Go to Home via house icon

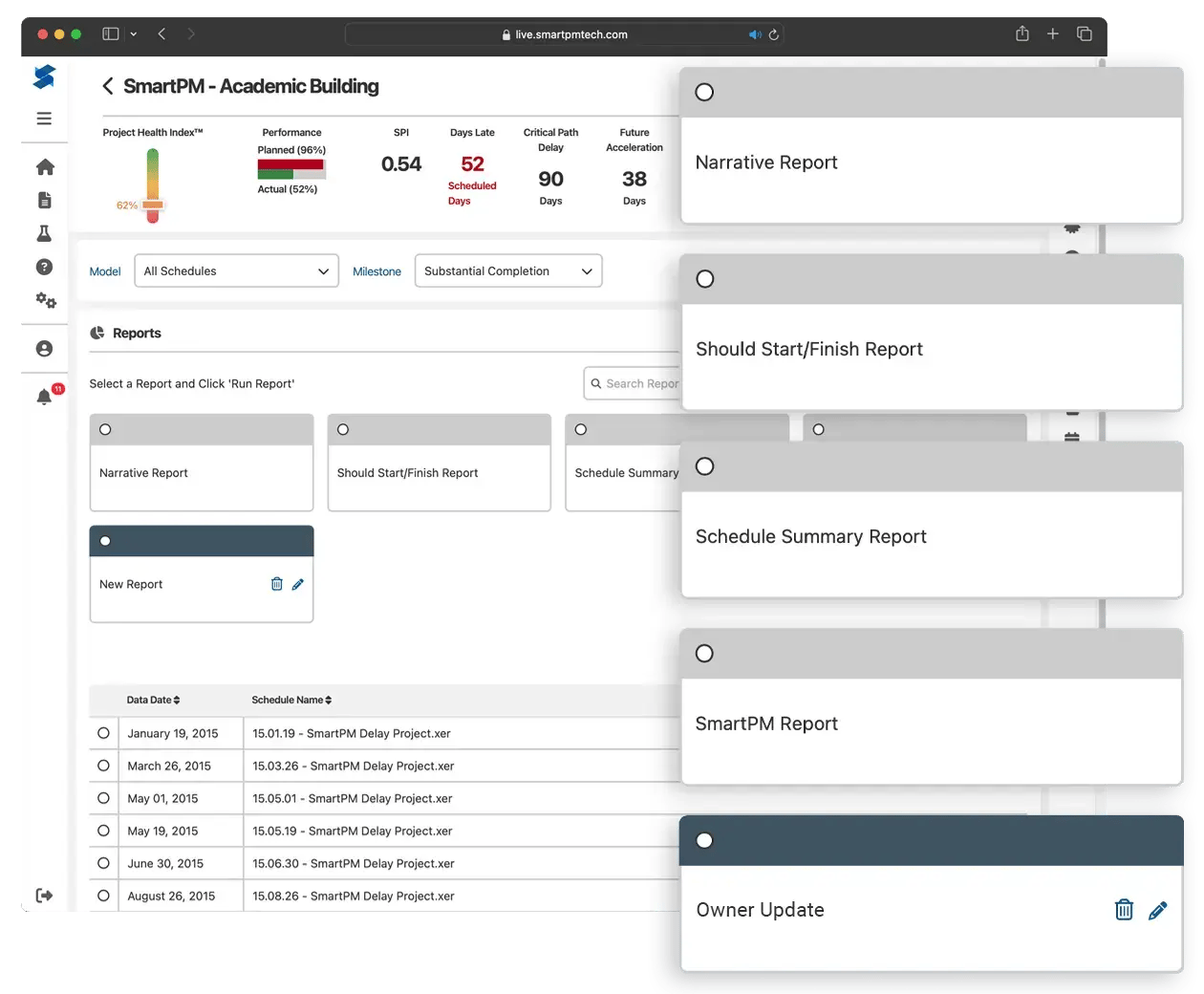click(x=45, y=167)
